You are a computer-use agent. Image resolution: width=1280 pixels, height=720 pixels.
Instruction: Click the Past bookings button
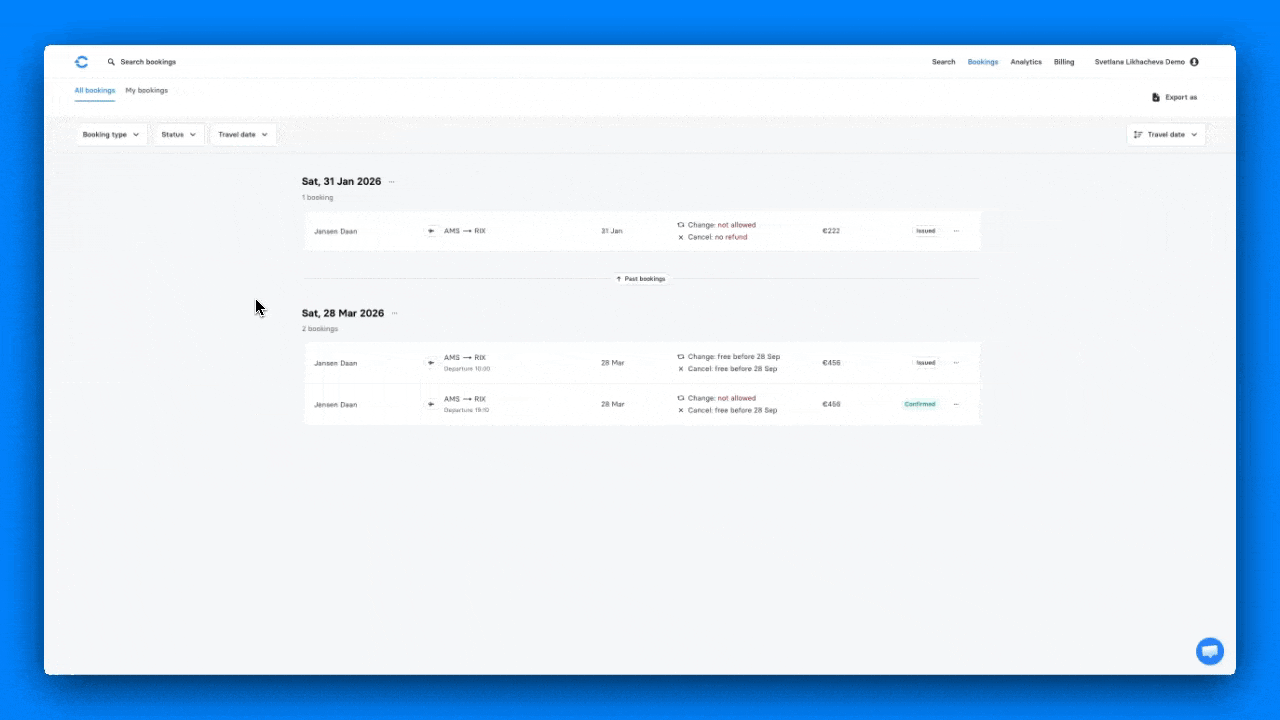641,279
